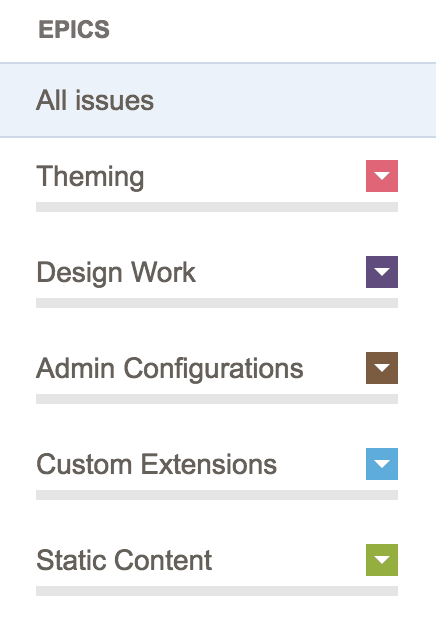
Task: Open the green Static Content dropdown
Action: [x=382, y=560]
